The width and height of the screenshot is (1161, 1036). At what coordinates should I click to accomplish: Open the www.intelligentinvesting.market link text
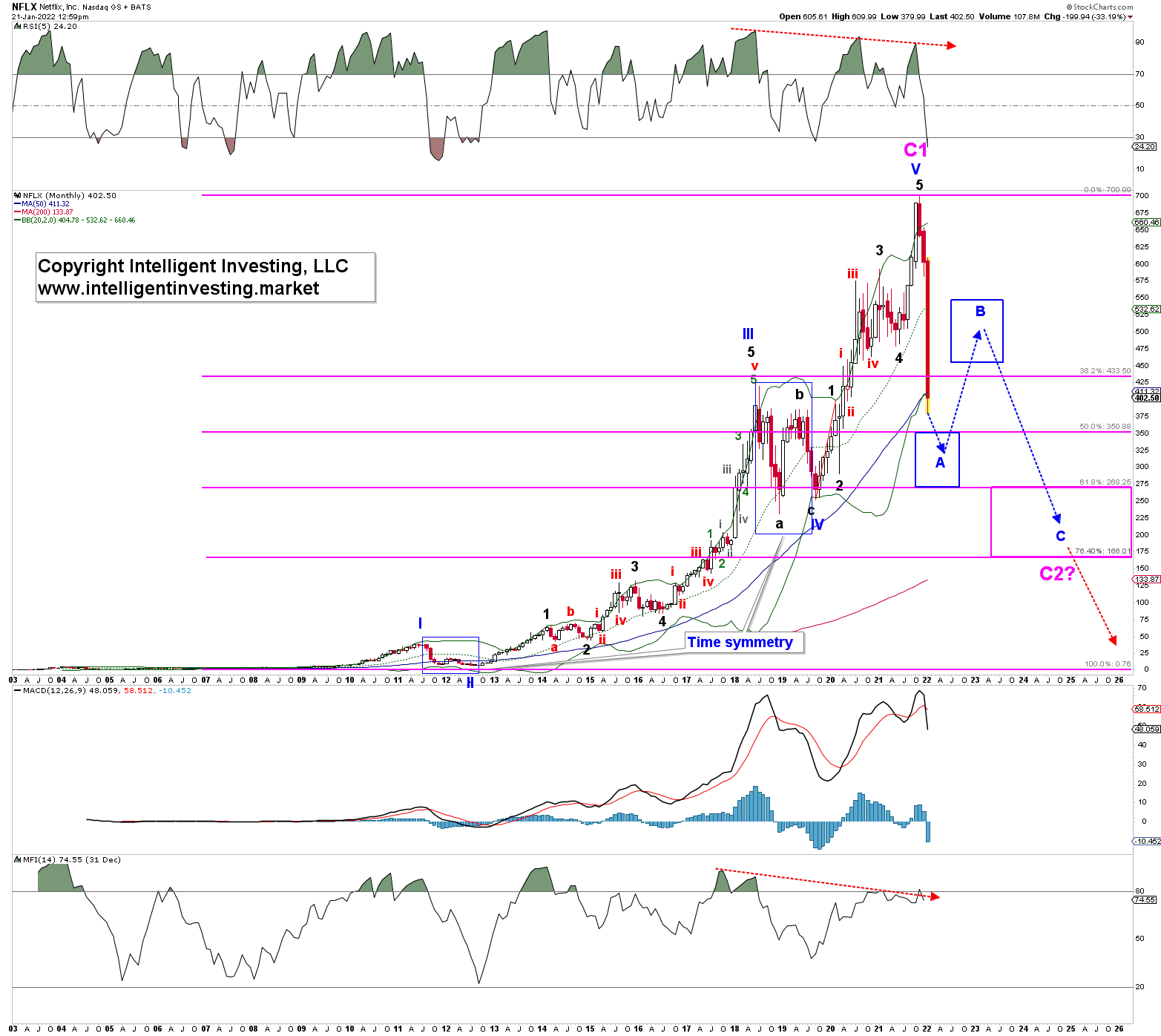pyautogui.click(x=179, y=288)
